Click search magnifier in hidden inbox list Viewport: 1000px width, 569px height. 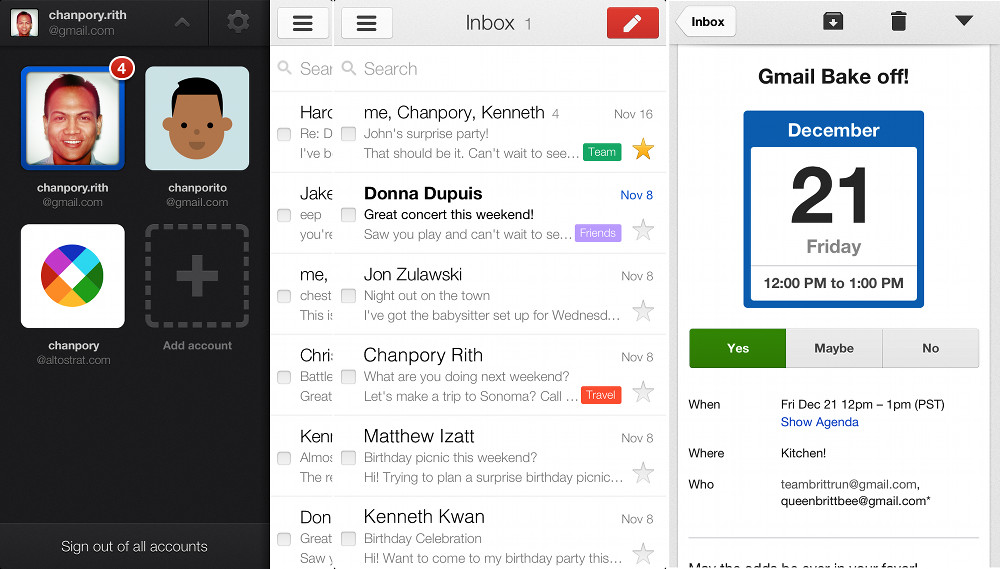click(285, 68)
